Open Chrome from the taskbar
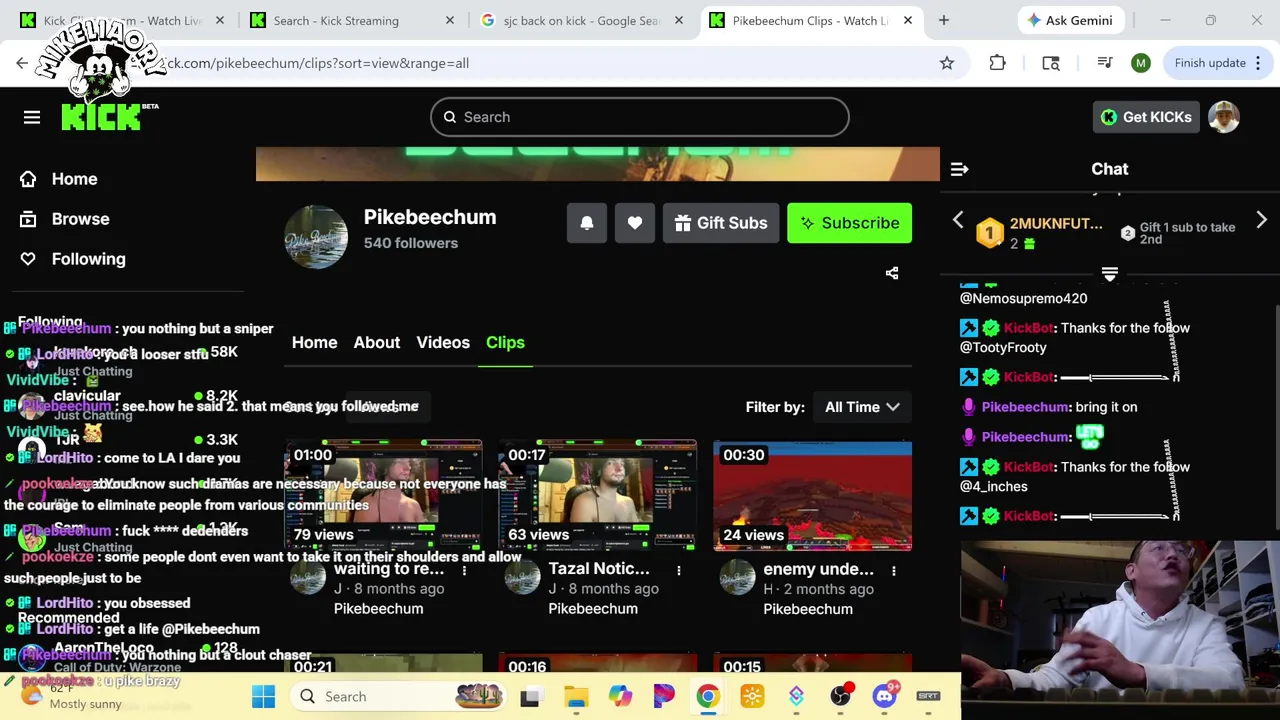The width and height of the screenshot is (1280, 720). 708,696
